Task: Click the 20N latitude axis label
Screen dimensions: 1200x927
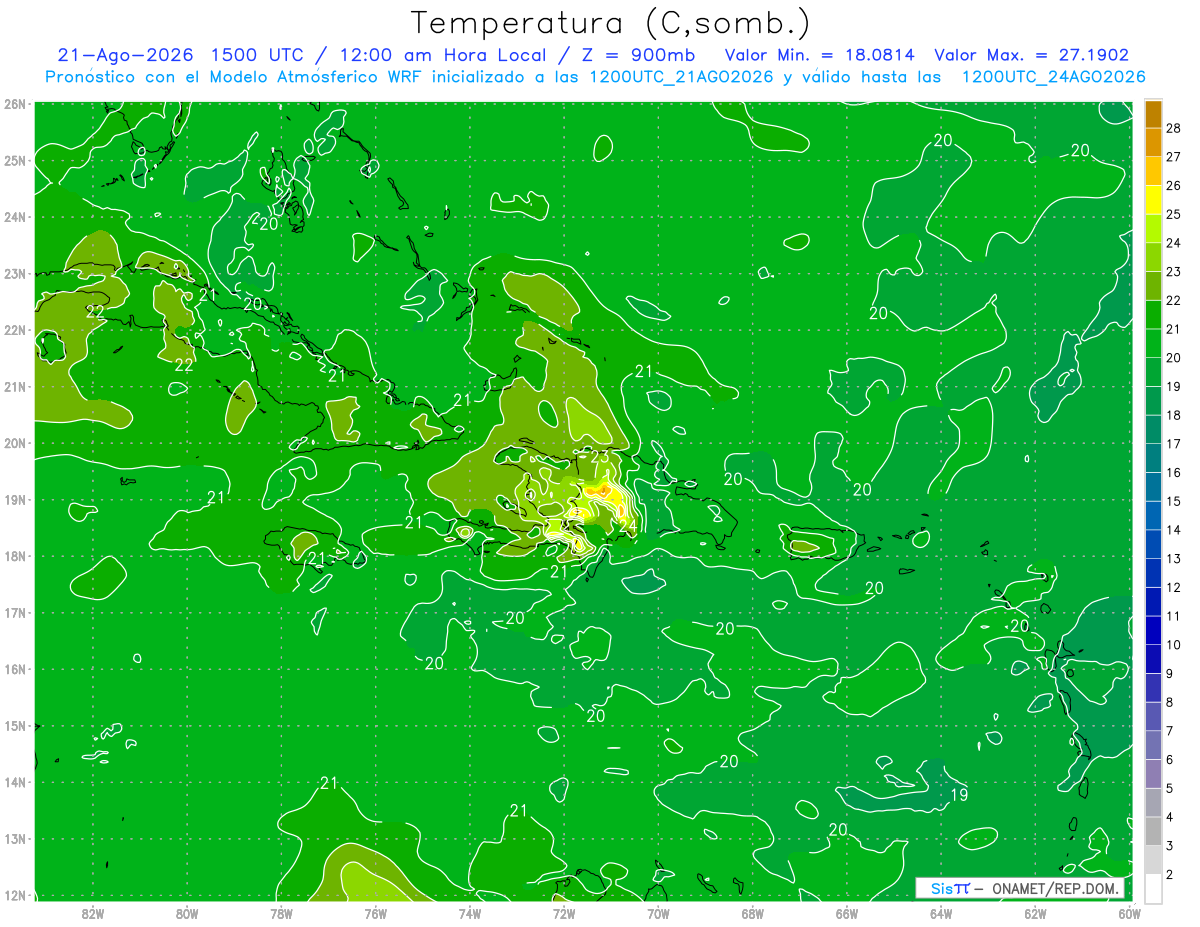Action: [15, 443]
